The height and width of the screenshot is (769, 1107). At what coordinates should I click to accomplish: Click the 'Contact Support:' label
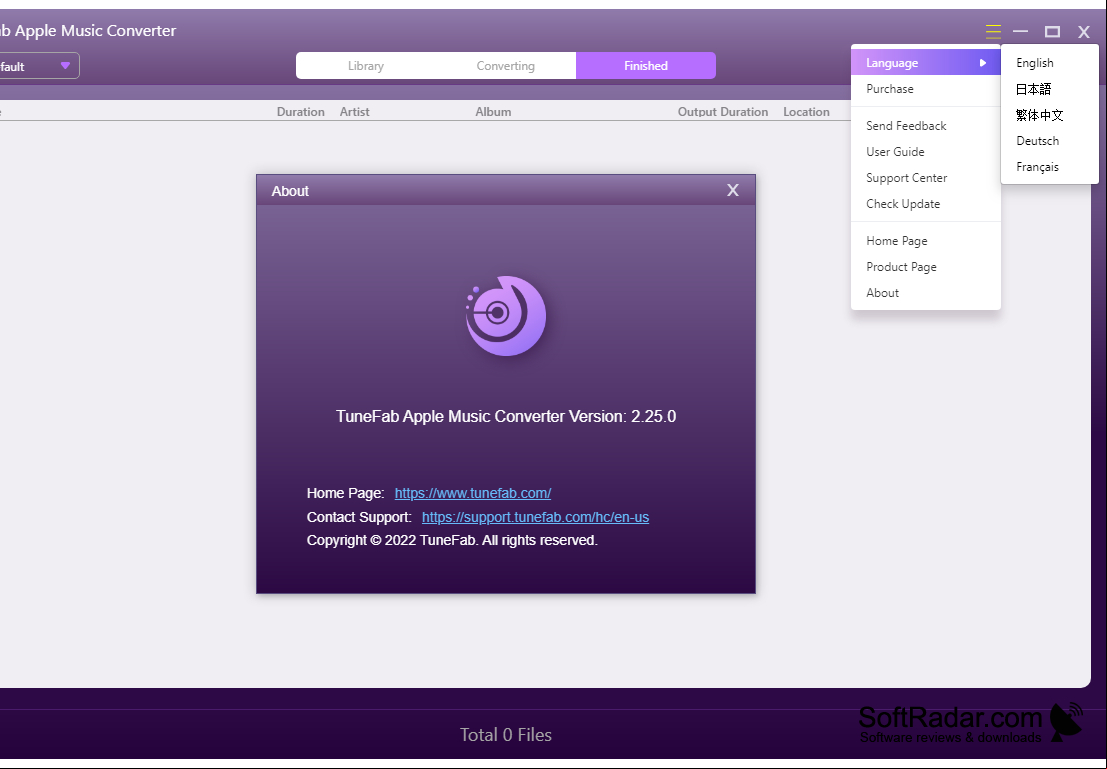coord(359,517)
